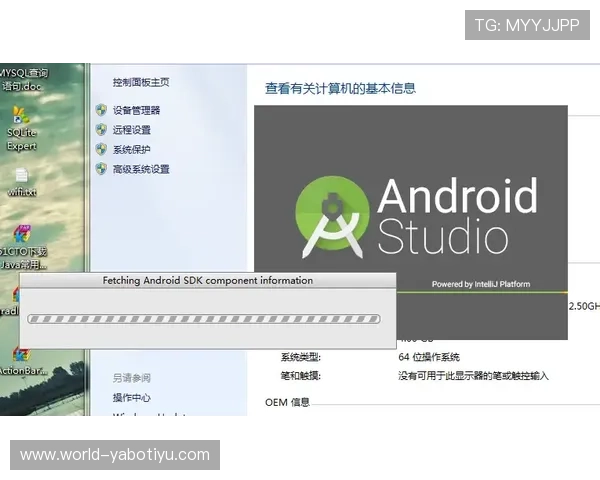Click the shield icon beside 远程设置
The image size is (600, 480).
pos(101,130)
